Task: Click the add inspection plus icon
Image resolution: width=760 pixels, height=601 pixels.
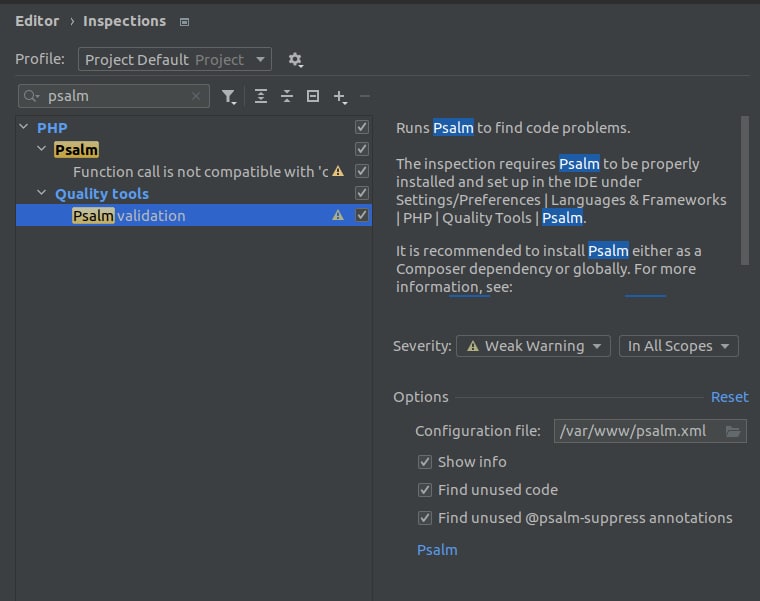Action: [340, 96]
